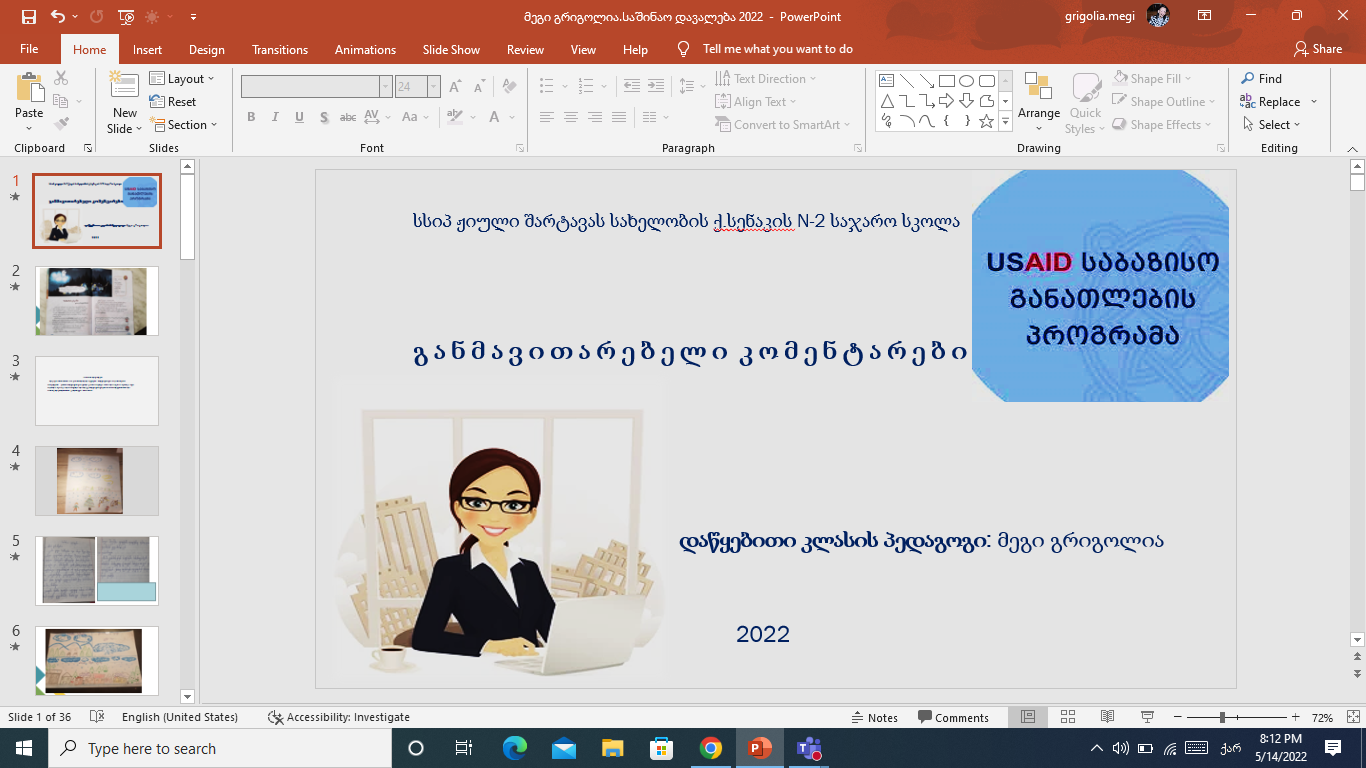This screenshot has width=1366, height=768.
Task: Open the Transitions tab
Action: click(280, 49)
